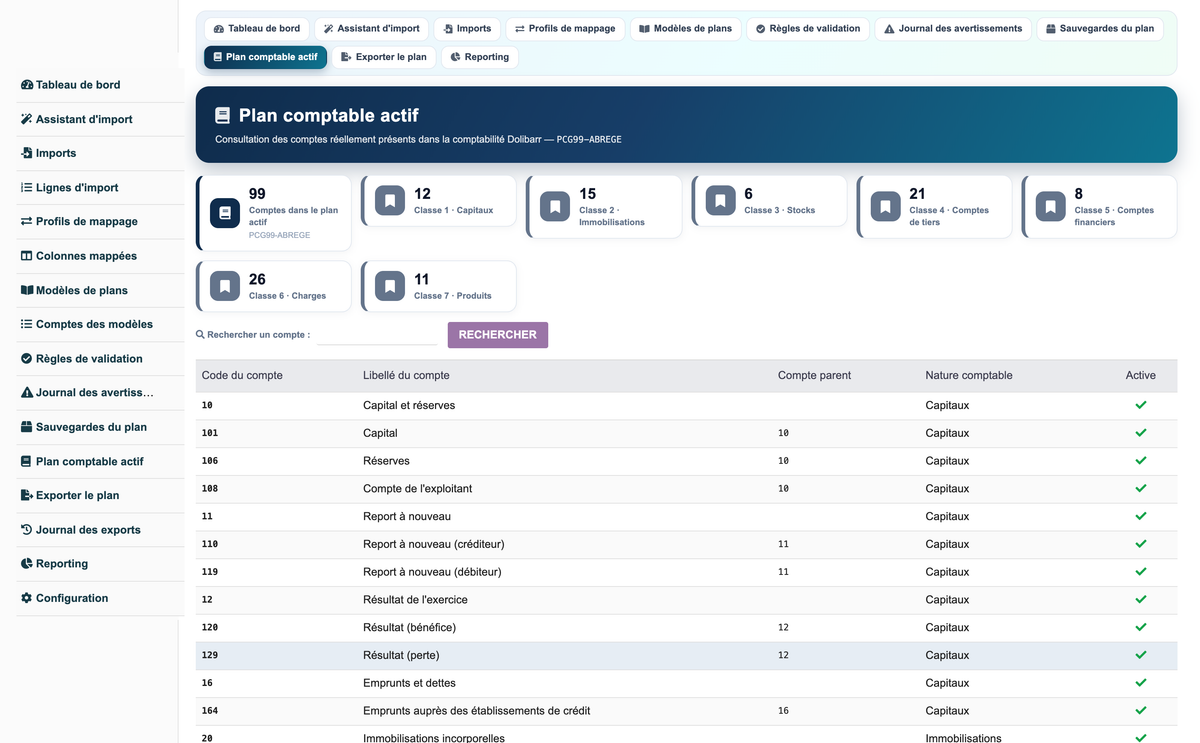1200x743 pixels.
Task: Click Emprunts et dettes row label
Action: click(409, 683)
